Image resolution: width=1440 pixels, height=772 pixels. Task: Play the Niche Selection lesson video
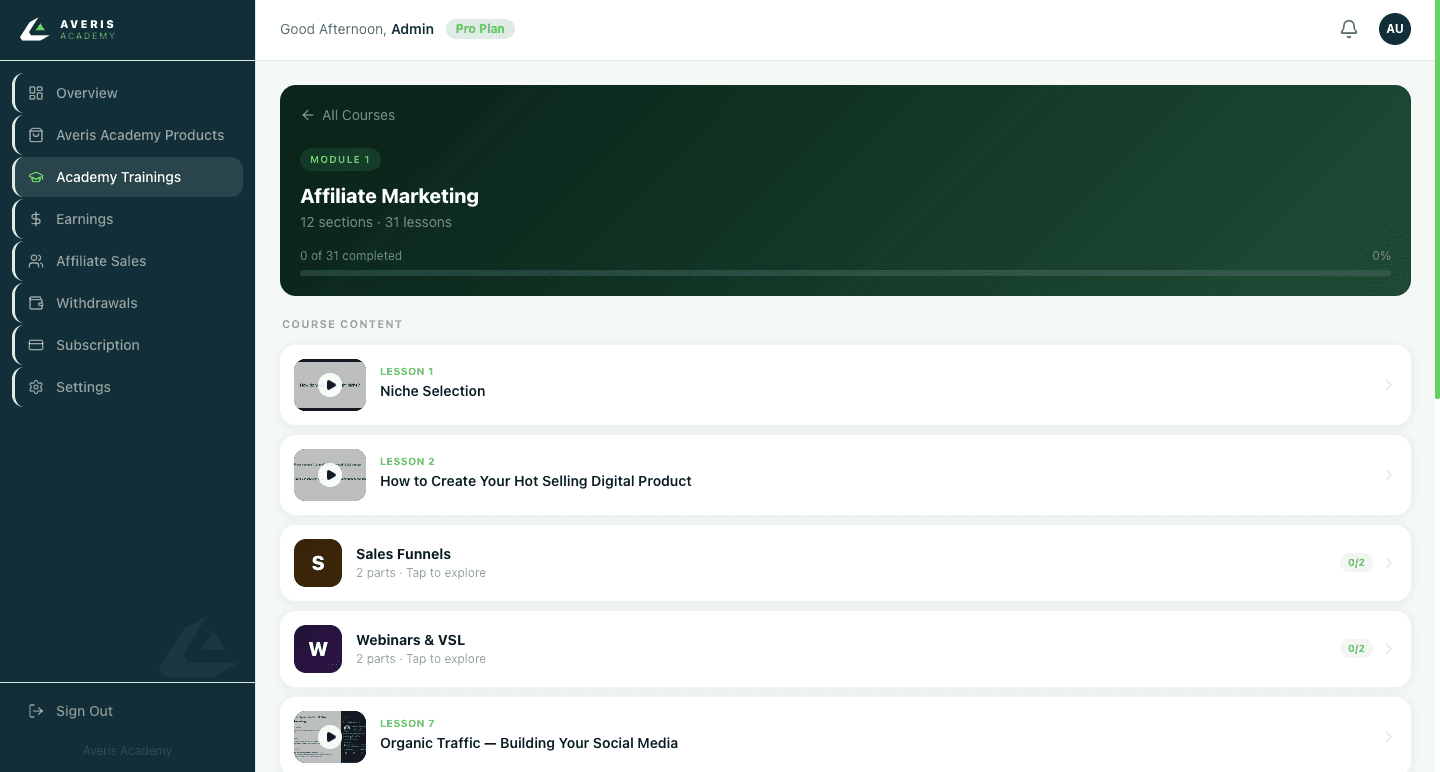[330, 385]
